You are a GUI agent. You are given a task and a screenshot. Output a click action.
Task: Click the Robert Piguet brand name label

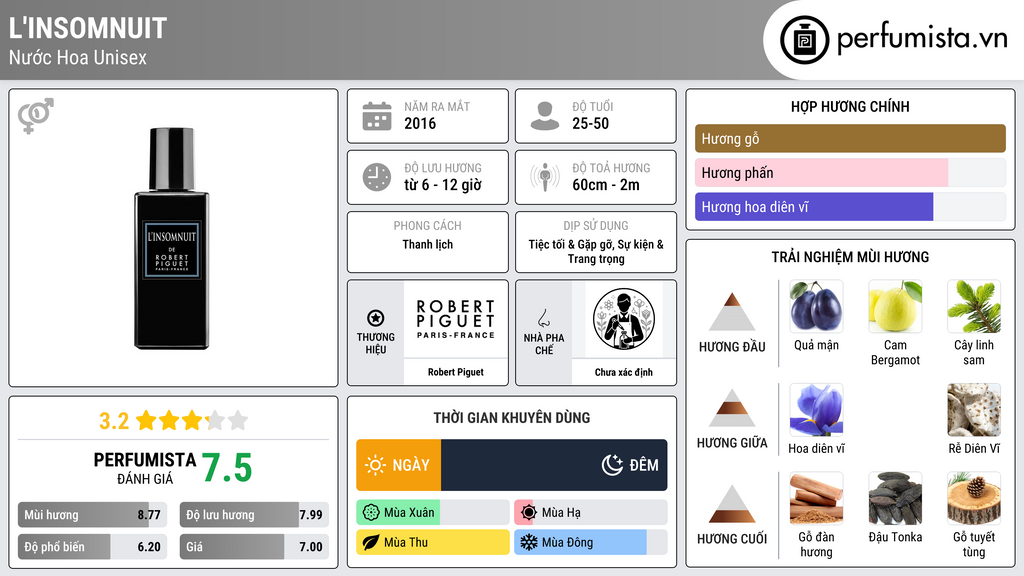[x=456, y=372]
